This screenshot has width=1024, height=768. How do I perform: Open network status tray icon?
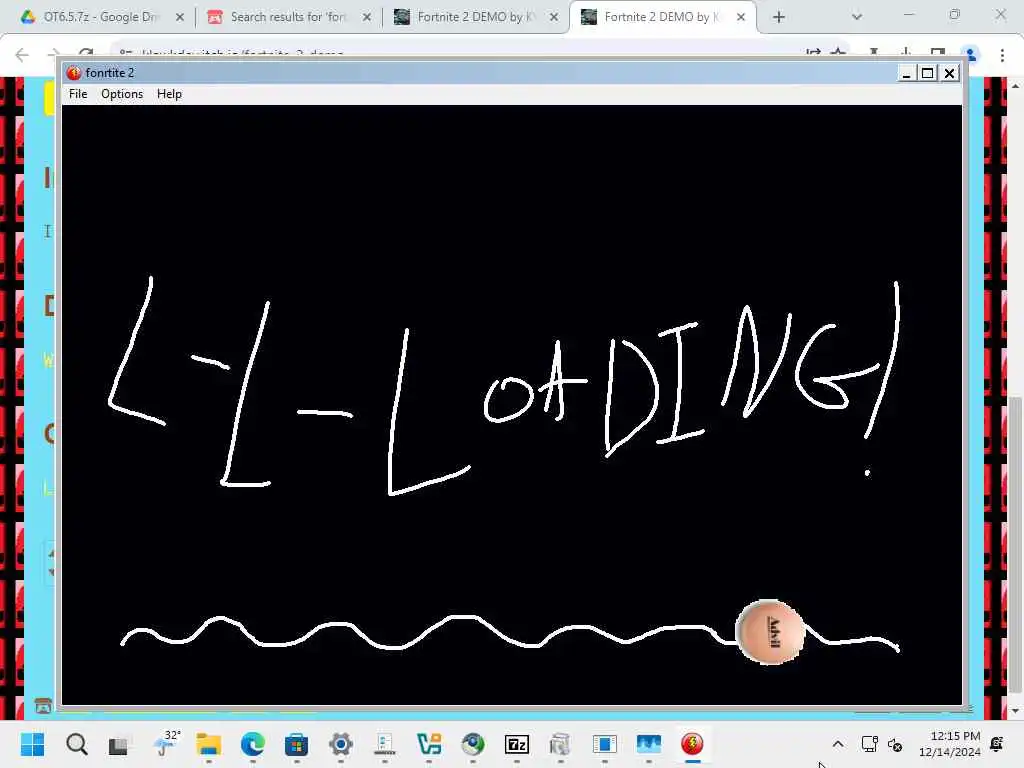pyautogui.click(x=870, y=744)
